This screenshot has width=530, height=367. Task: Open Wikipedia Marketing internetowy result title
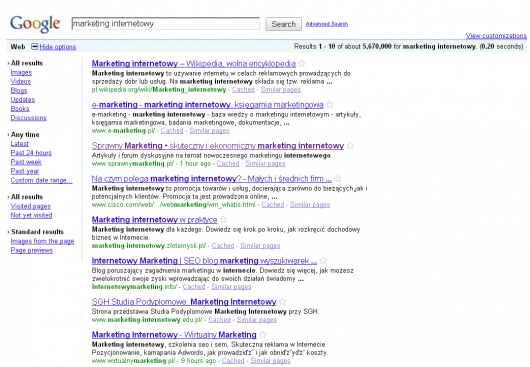coord(194,64)
